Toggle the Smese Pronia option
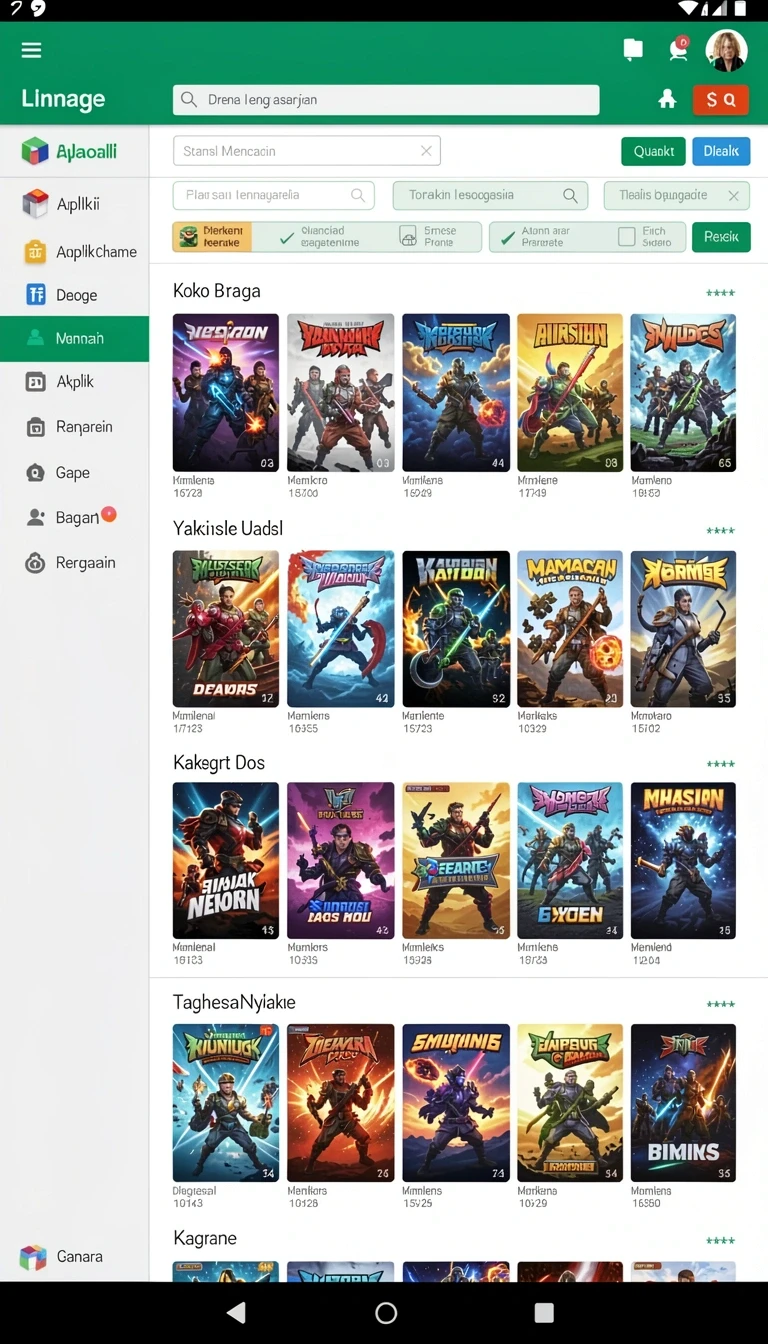Image resolution: width=768 pixels, height=1344 pixels. [x=408, y=237]
